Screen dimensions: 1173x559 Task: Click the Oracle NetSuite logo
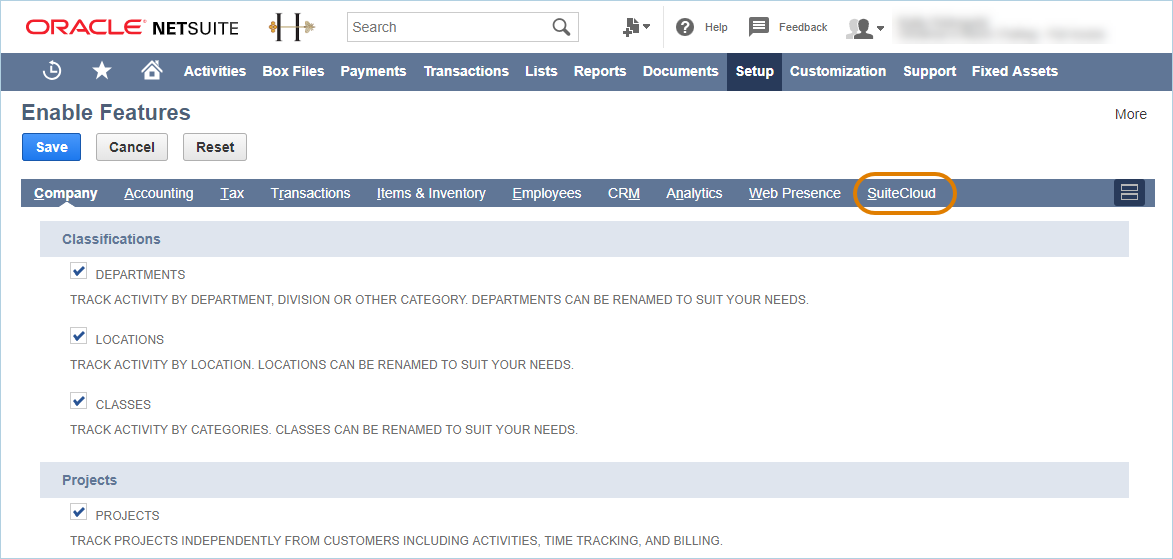click(x=132, y=28)
